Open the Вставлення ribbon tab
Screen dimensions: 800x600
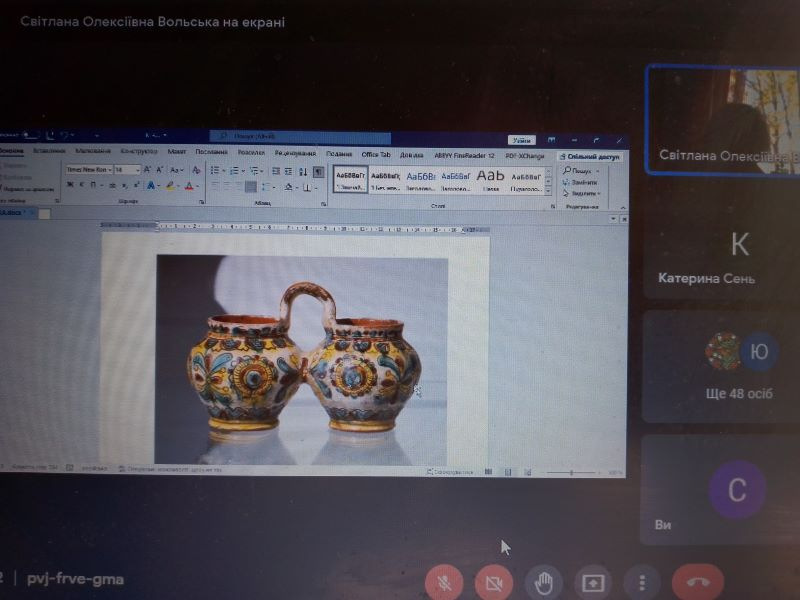click(49, 151)
